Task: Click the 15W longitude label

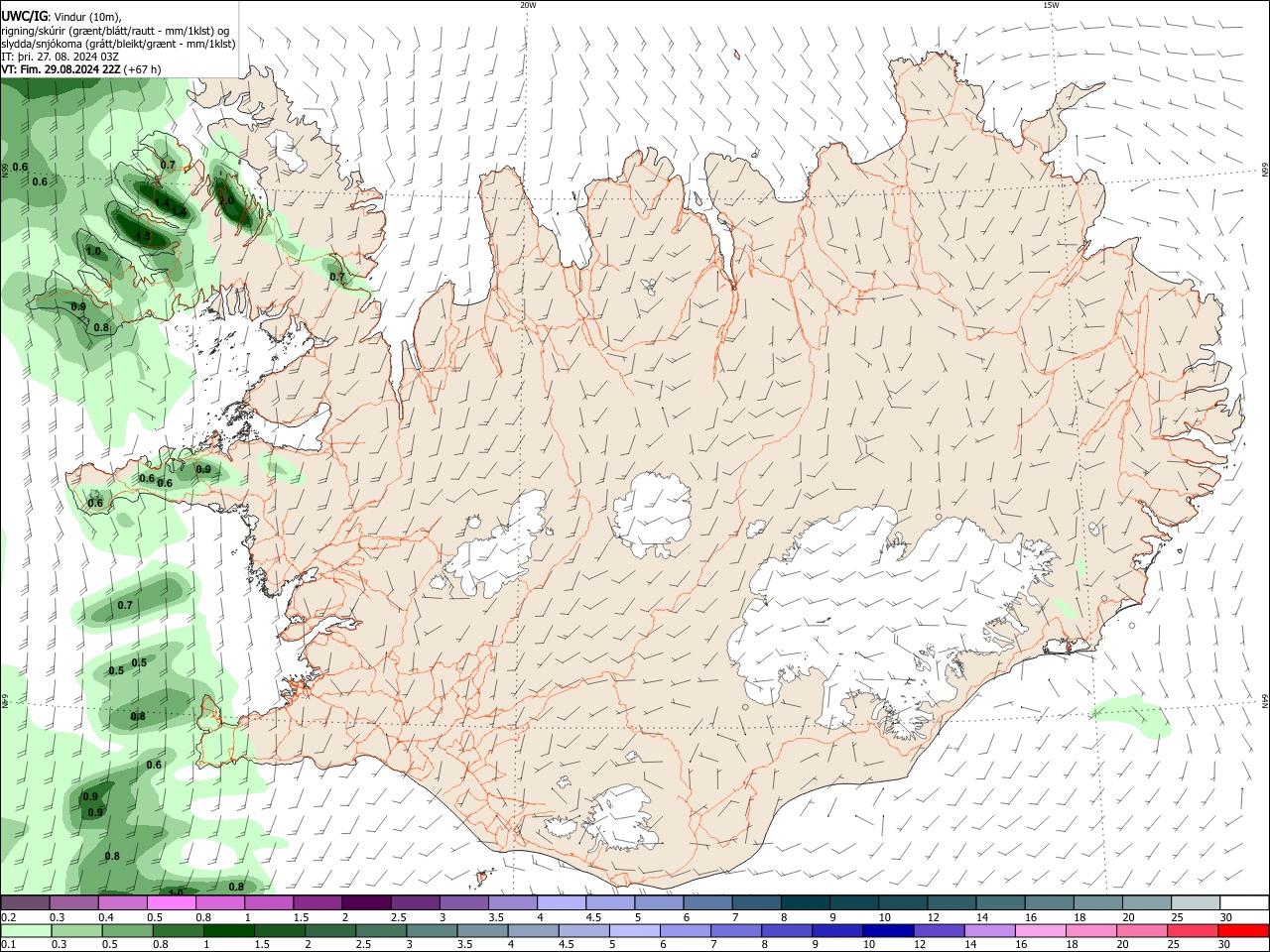Action: 1051,5
